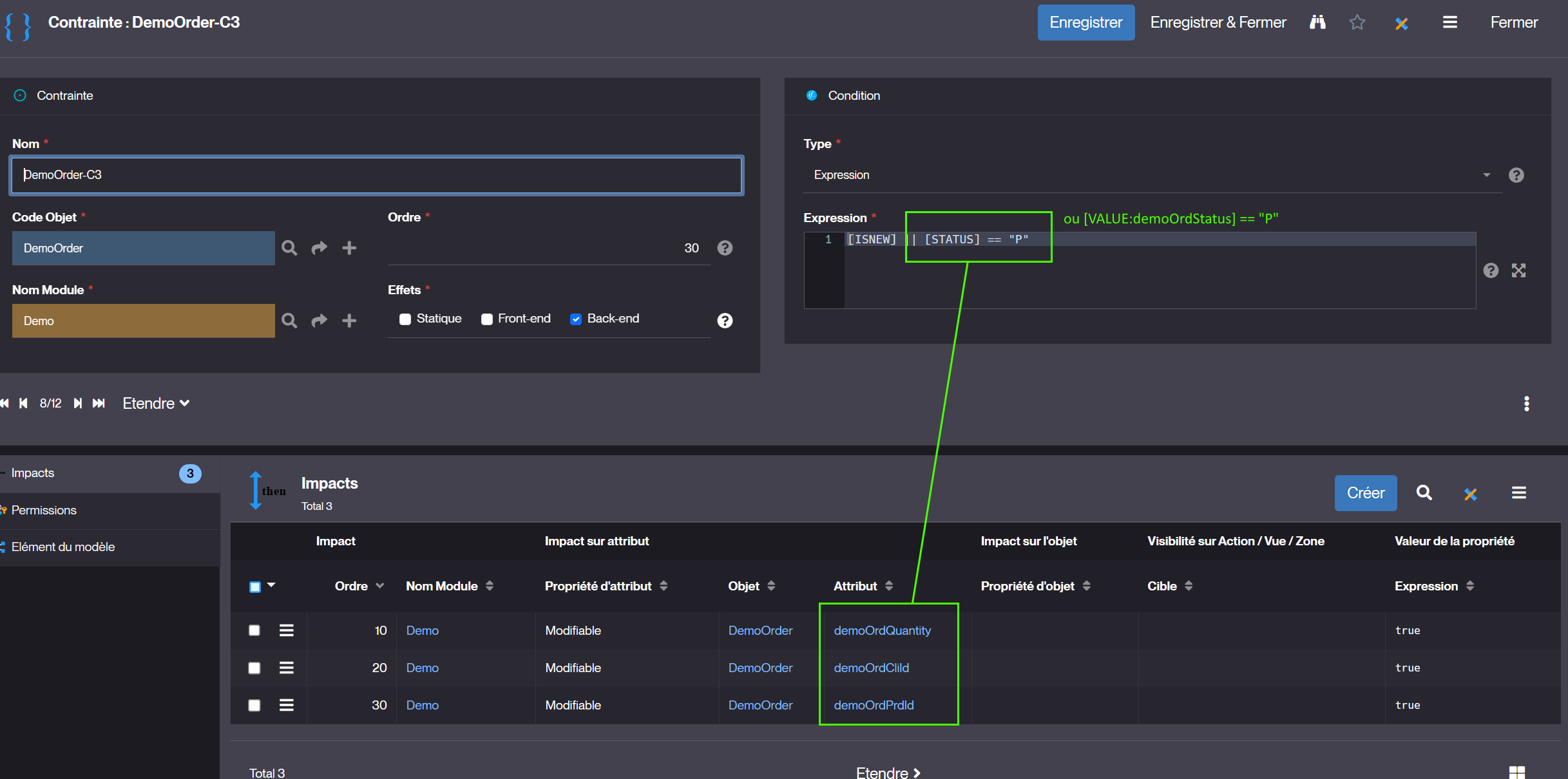
Task: Click the star favorite icon
Action: (1357, 23)
